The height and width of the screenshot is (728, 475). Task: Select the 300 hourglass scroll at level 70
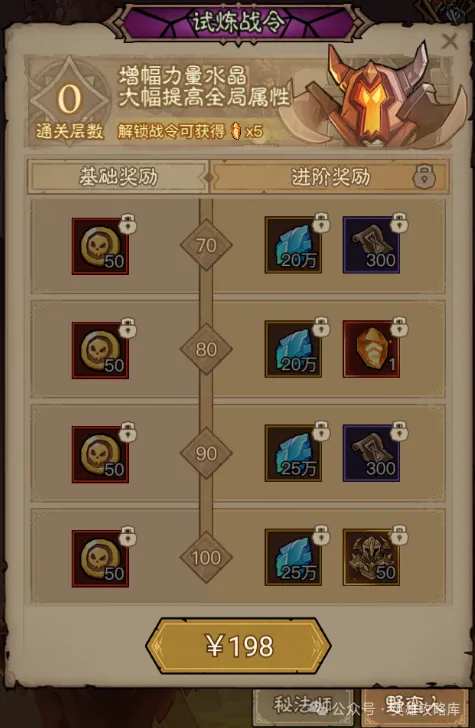point(371,245)
